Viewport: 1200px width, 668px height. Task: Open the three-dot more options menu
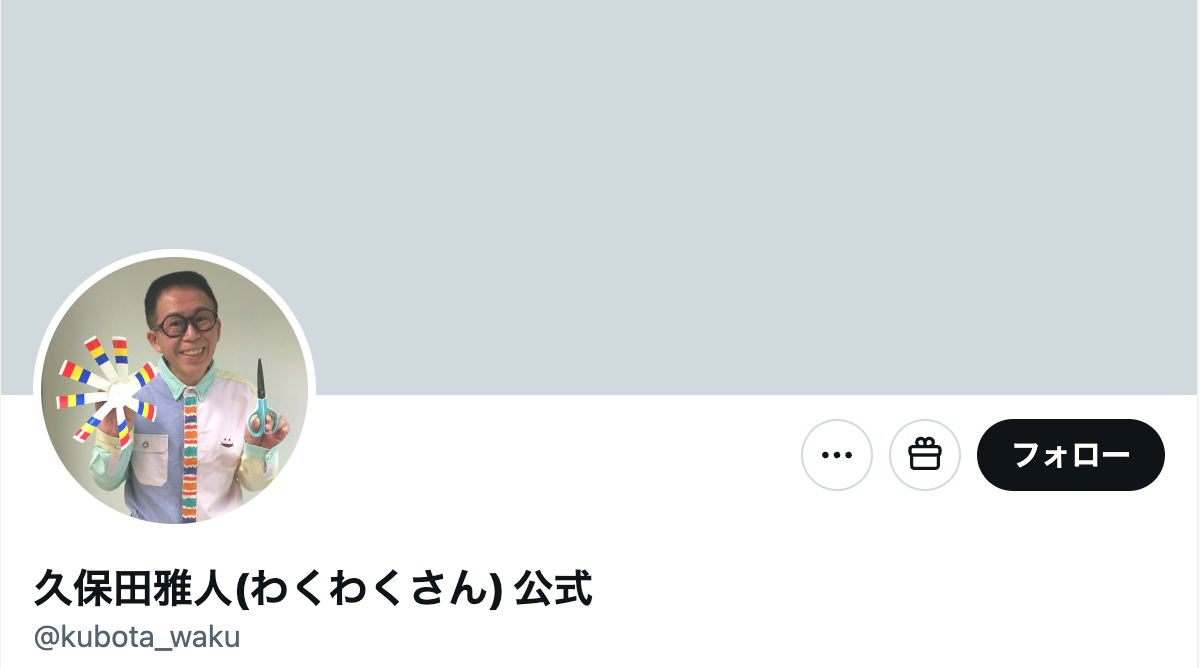837,455
